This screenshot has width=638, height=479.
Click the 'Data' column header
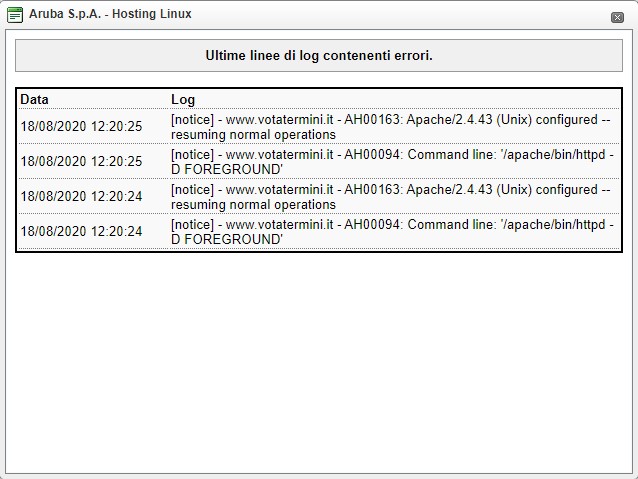click(34, 99)
